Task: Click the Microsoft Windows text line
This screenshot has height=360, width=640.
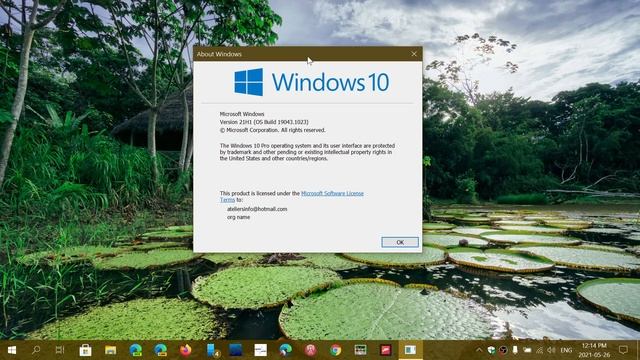Action: coord(242,114)
